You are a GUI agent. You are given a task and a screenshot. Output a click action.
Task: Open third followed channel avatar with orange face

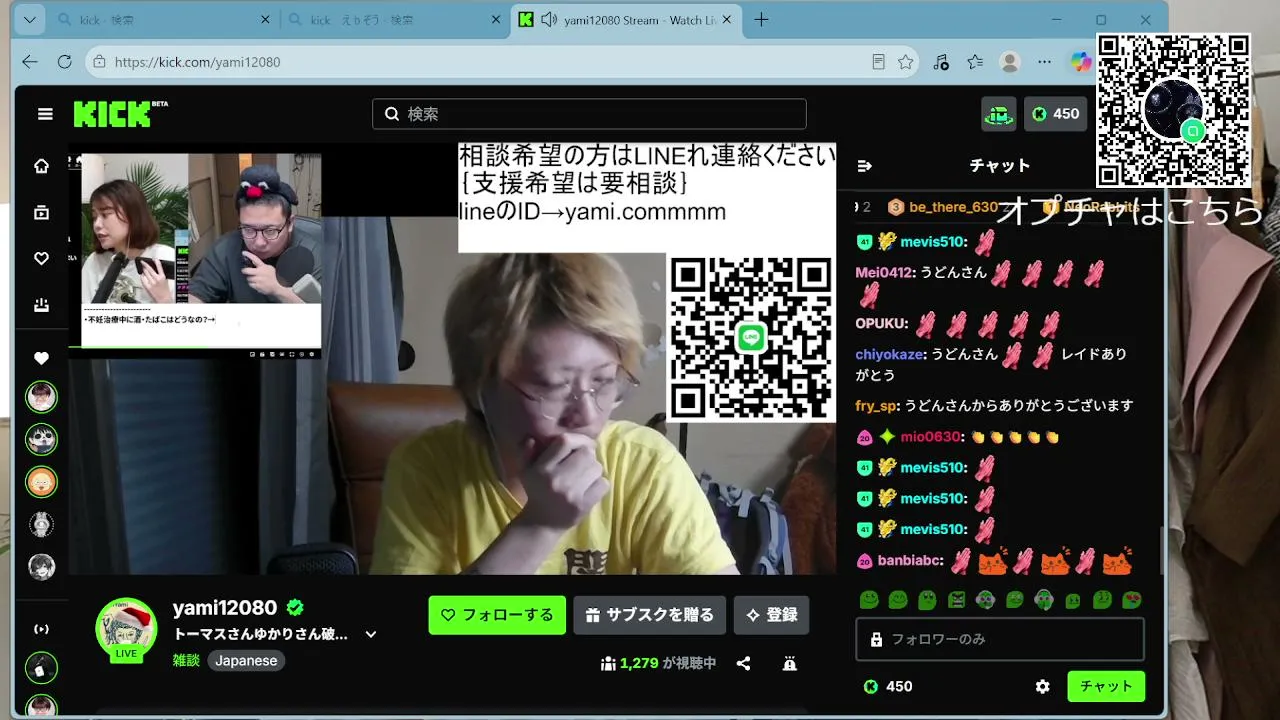point(41,482)
